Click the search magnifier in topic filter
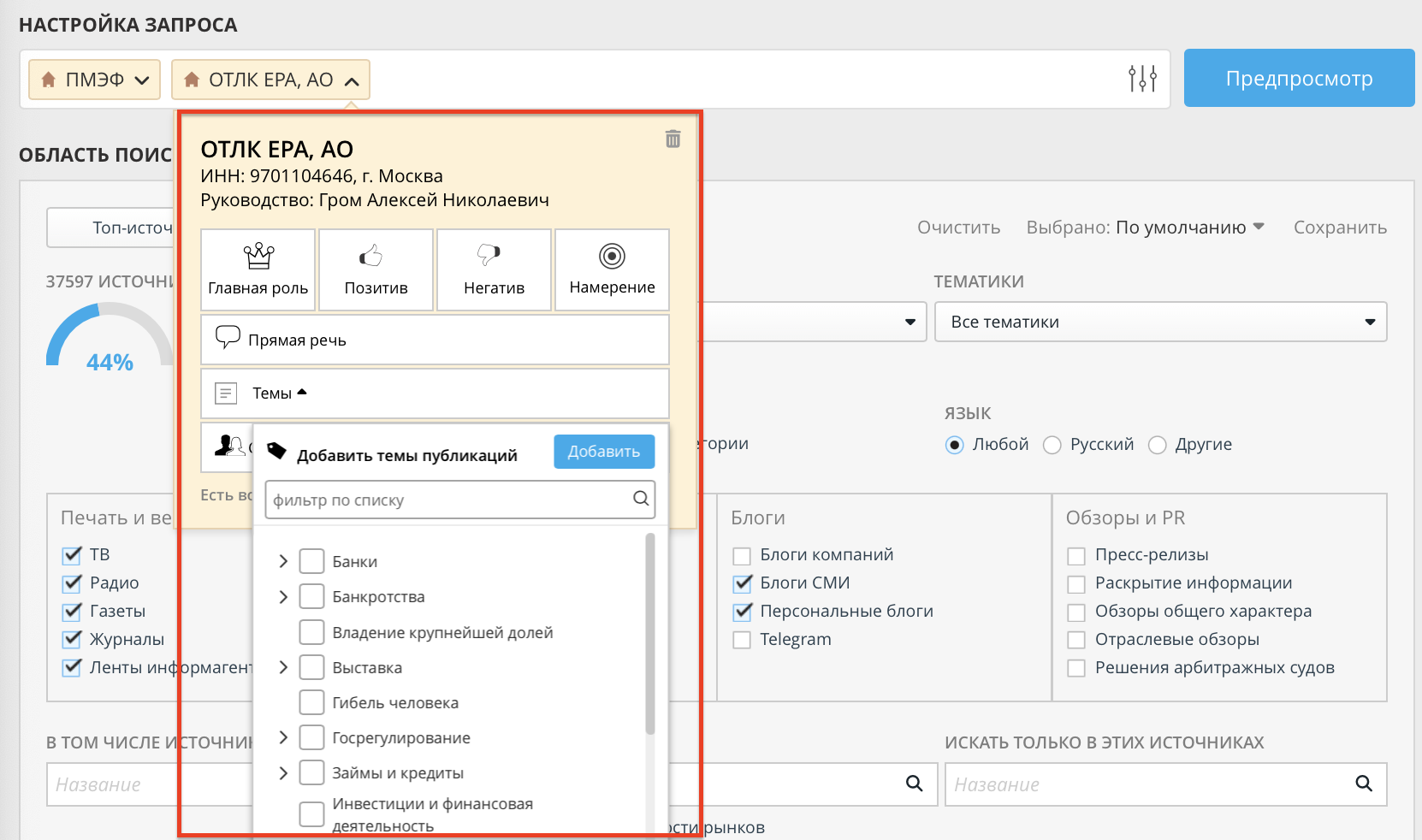Image resolution: width=1422 pixels, height=840 pixels. [x=641, y=499]
